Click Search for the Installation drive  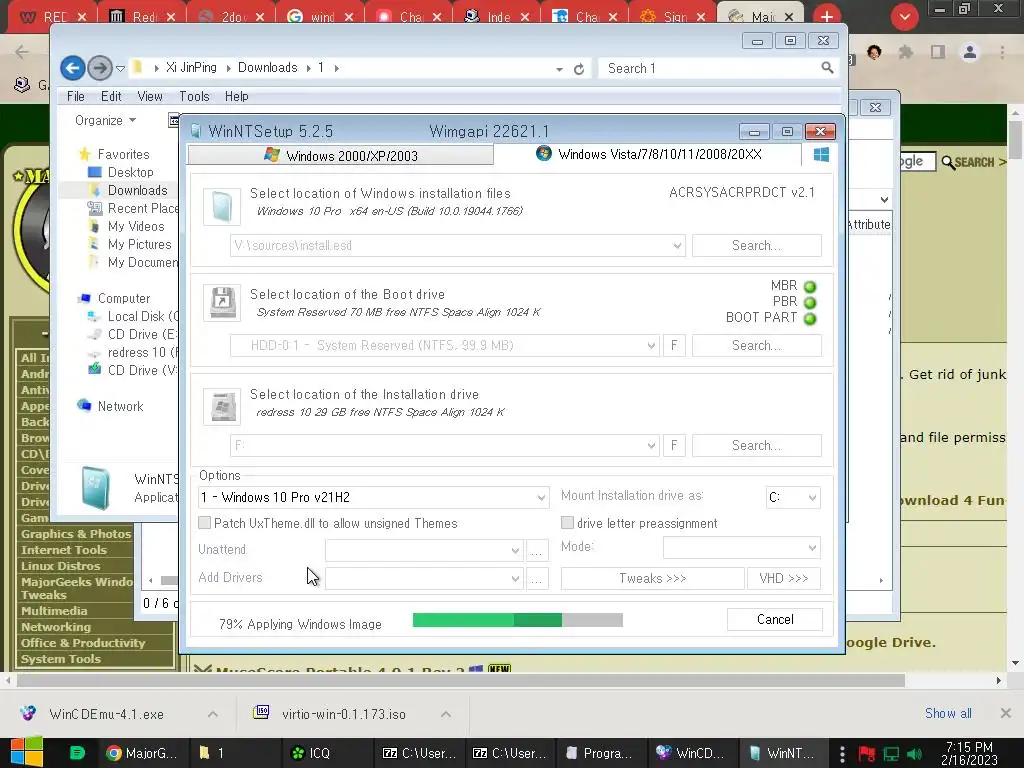[756, 445]
